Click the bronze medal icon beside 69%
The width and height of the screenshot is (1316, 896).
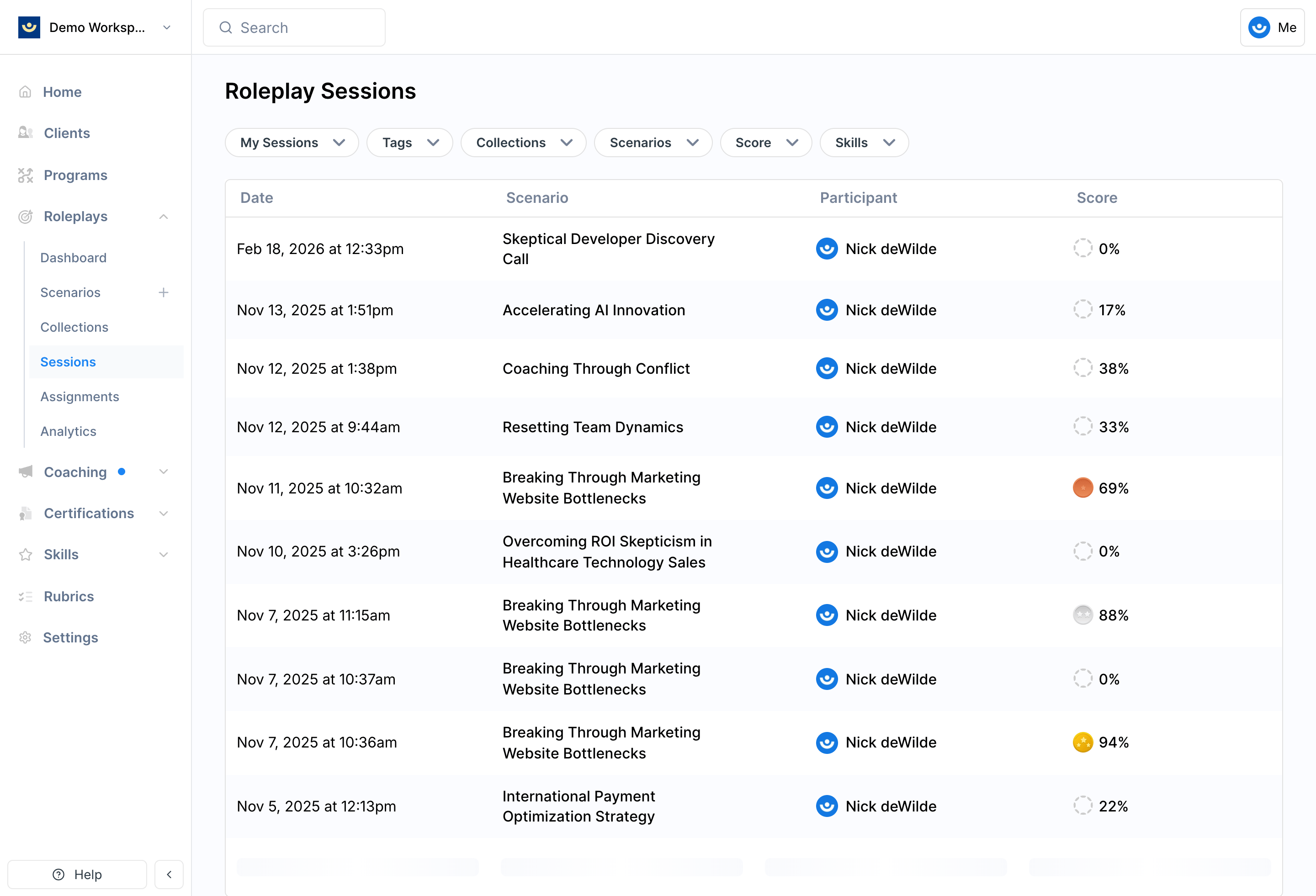pyautogui.click(x=1083, y=488)
